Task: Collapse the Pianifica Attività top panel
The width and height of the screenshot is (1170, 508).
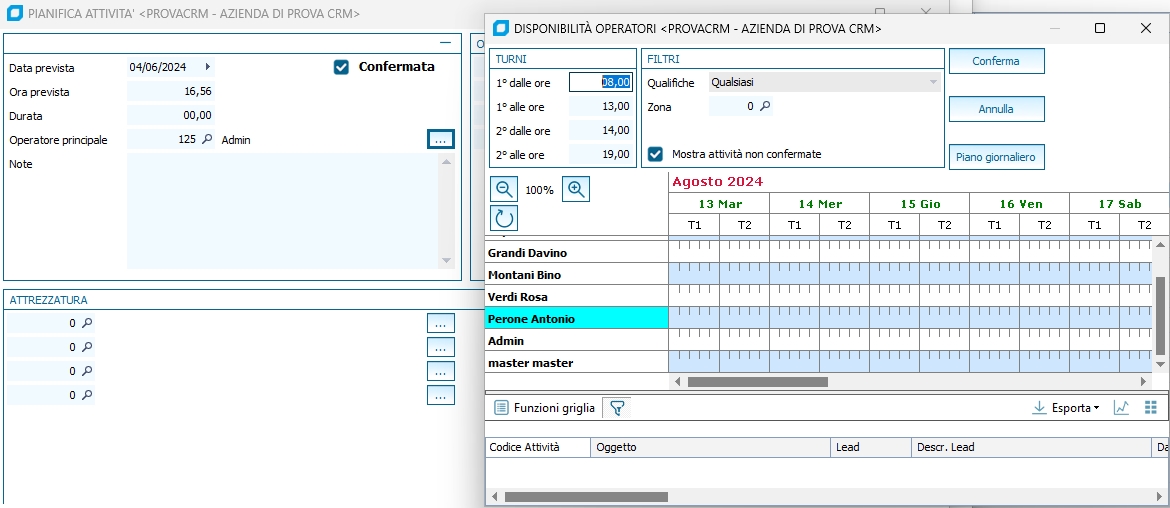Action: pos(445,43)
